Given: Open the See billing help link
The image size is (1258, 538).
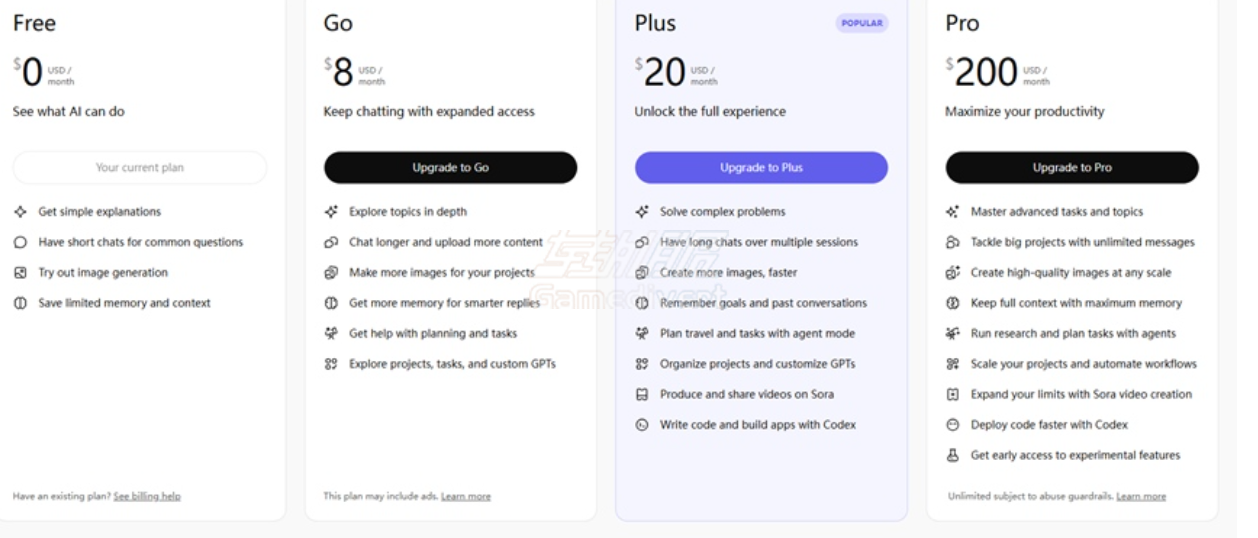Looking at the screenshot, I should pyautogui.click(x=147, y=496).
